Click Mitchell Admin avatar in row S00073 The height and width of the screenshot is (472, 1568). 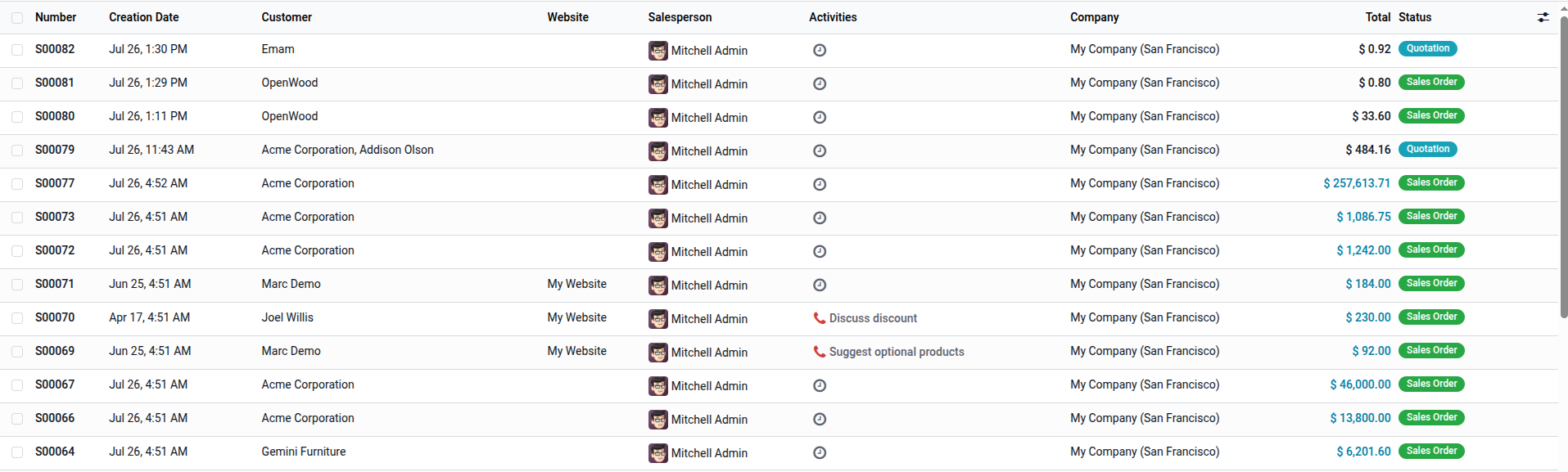[x=658, y=218]
